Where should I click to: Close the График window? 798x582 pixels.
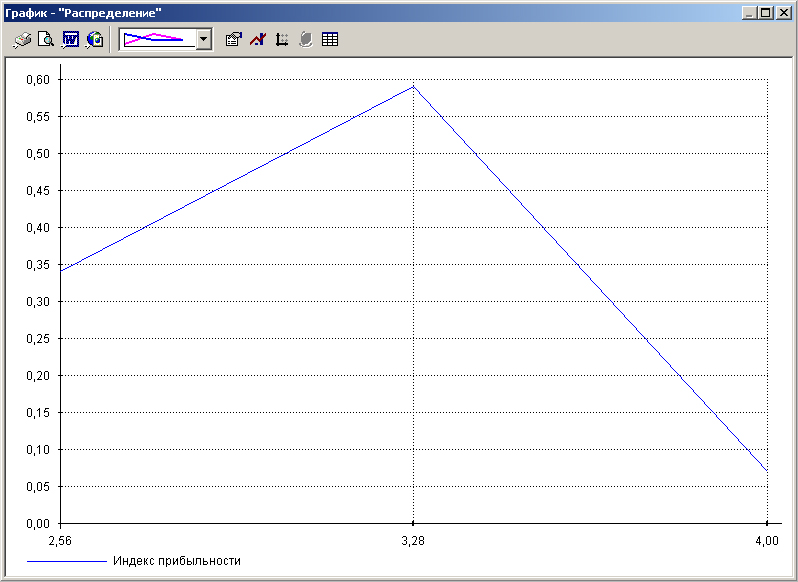(x=784, y=13)
